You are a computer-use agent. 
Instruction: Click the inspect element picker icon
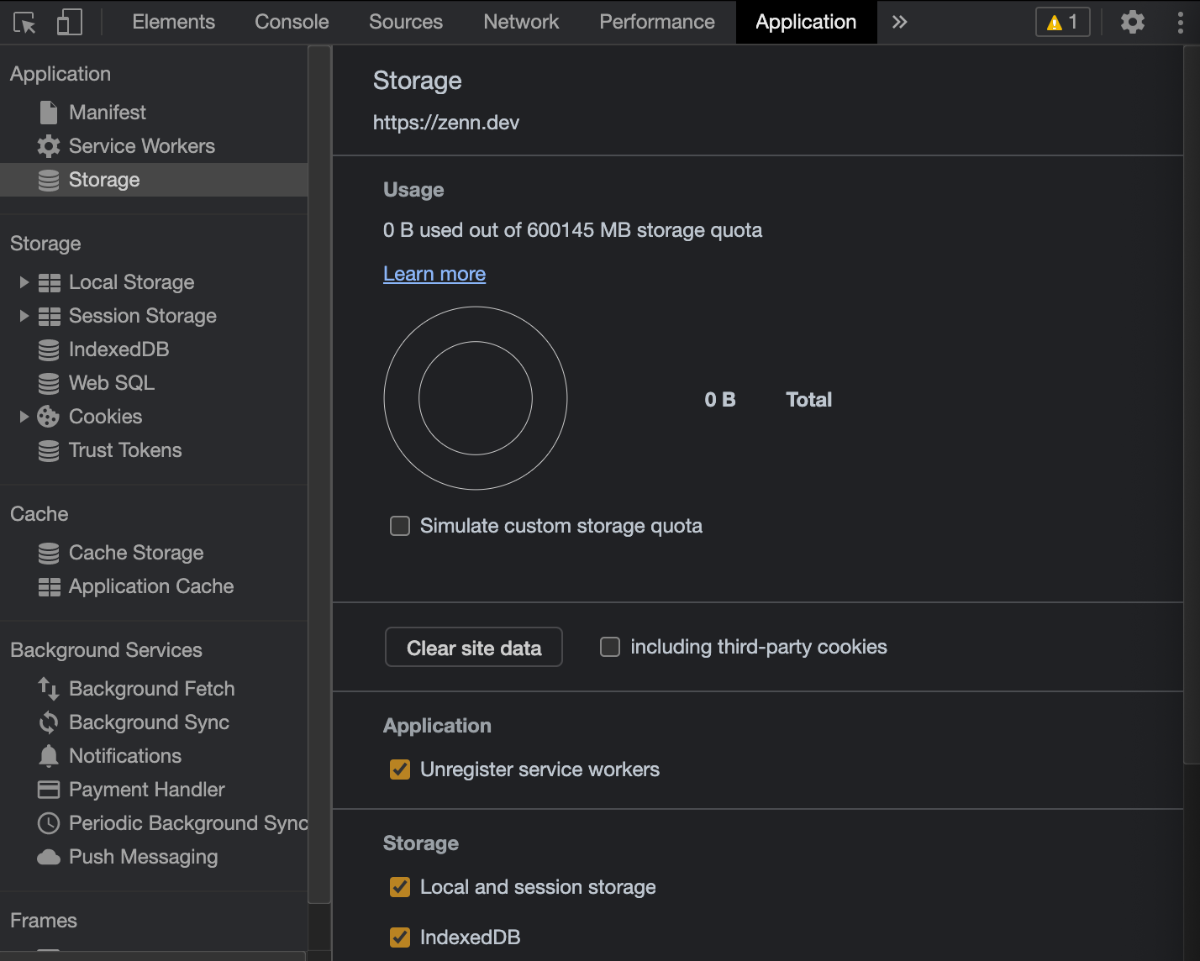[24, 22]
